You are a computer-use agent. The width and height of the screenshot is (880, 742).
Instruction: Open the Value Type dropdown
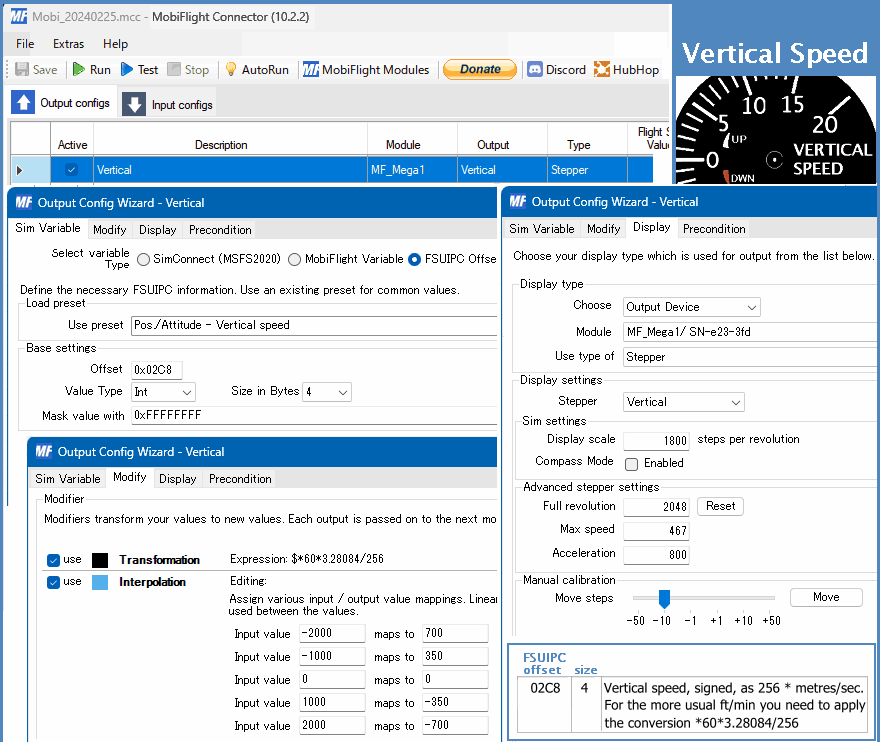click(163, 392)
